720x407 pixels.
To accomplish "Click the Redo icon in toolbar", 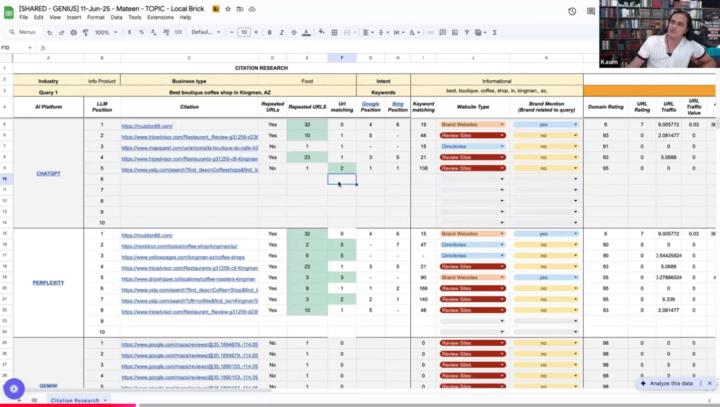I will tap(62, 33).
